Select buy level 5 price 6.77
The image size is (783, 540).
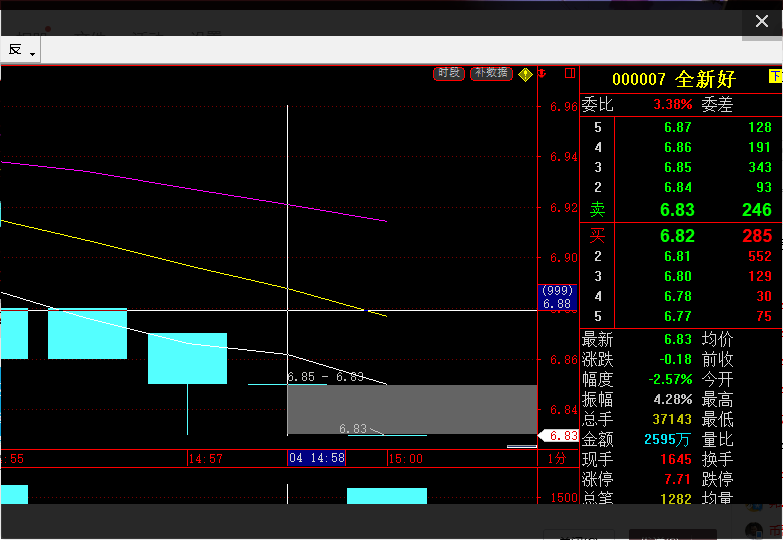pos(678,316)
